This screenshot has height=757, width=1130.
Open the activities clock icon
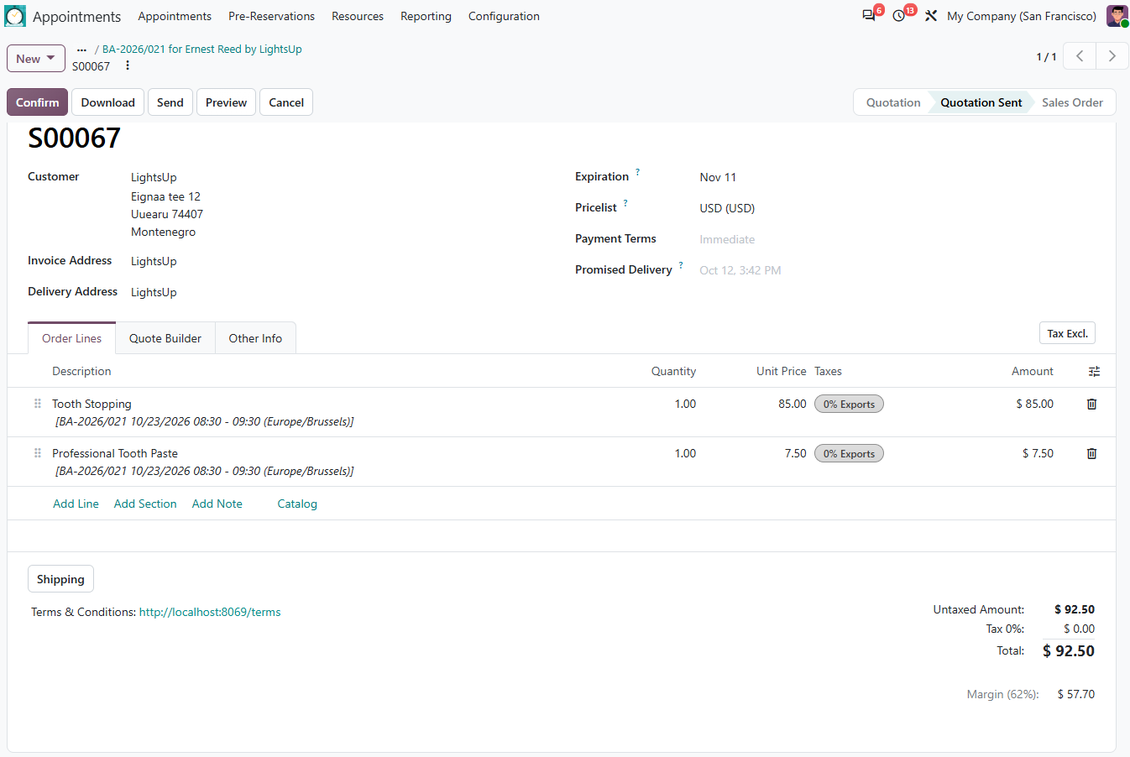point(899,16)
